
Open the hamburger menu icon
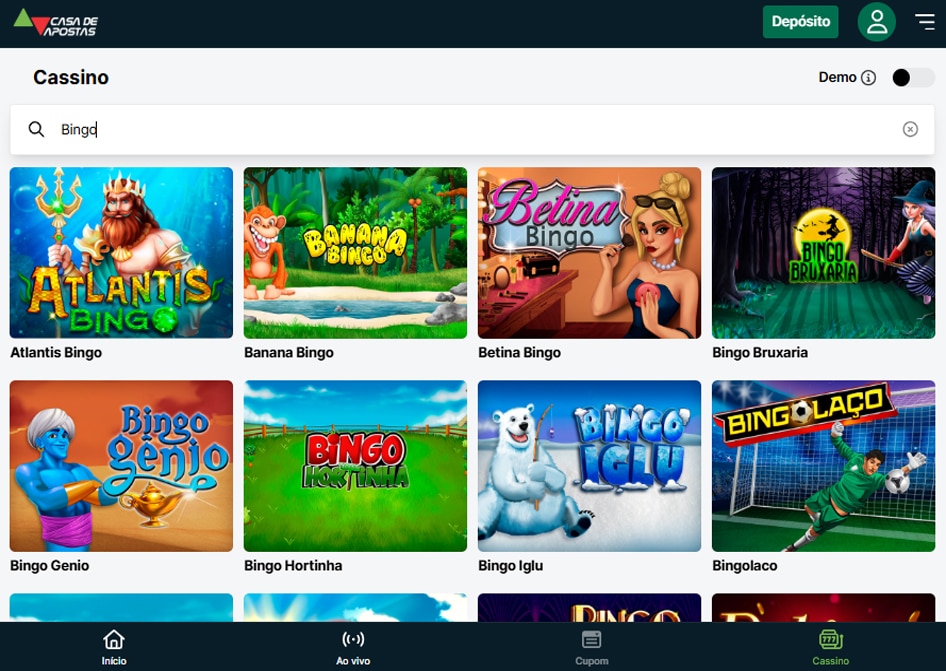[x=925, y=22]
